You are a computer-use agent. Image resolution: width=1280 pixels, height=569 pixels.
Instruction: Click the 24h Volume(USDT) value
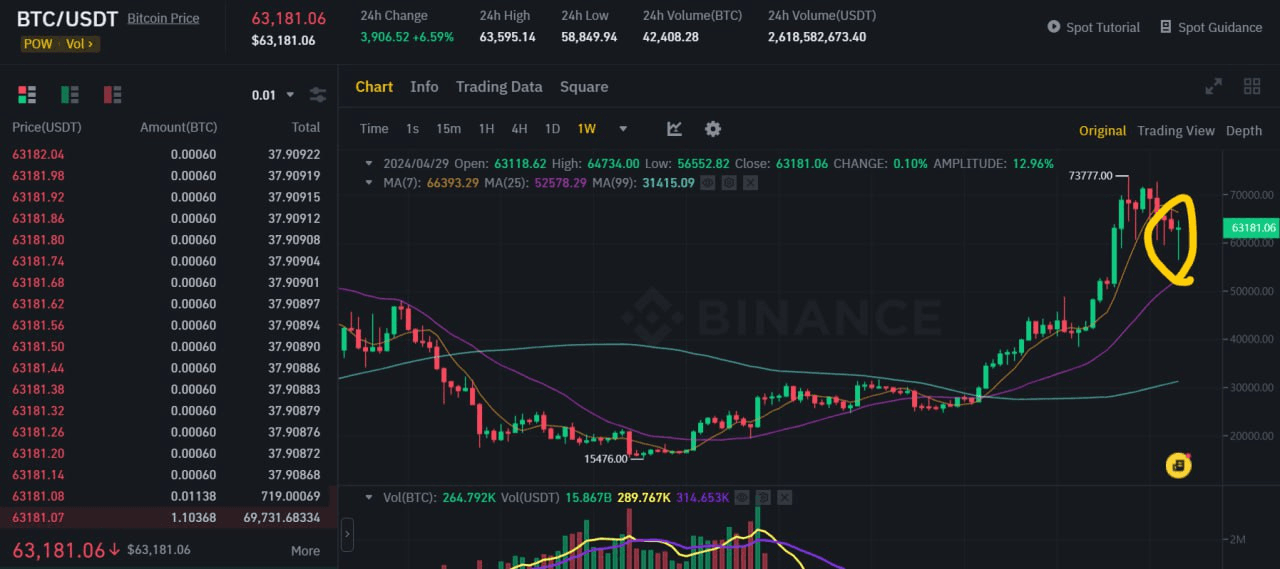click(x=817, y=37)
